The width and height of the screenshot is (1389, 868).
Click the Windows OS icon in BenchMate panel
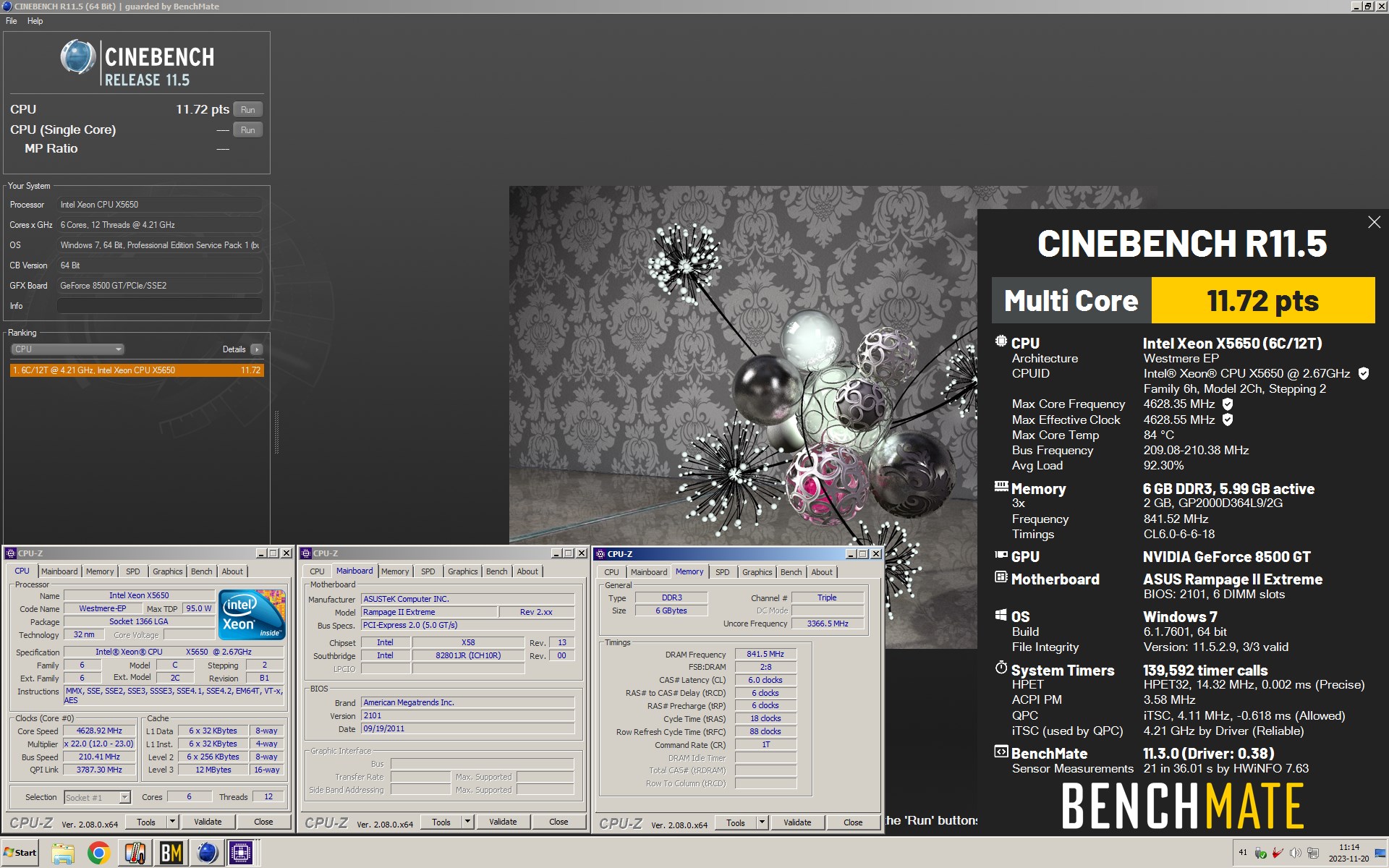(1001, 615)
